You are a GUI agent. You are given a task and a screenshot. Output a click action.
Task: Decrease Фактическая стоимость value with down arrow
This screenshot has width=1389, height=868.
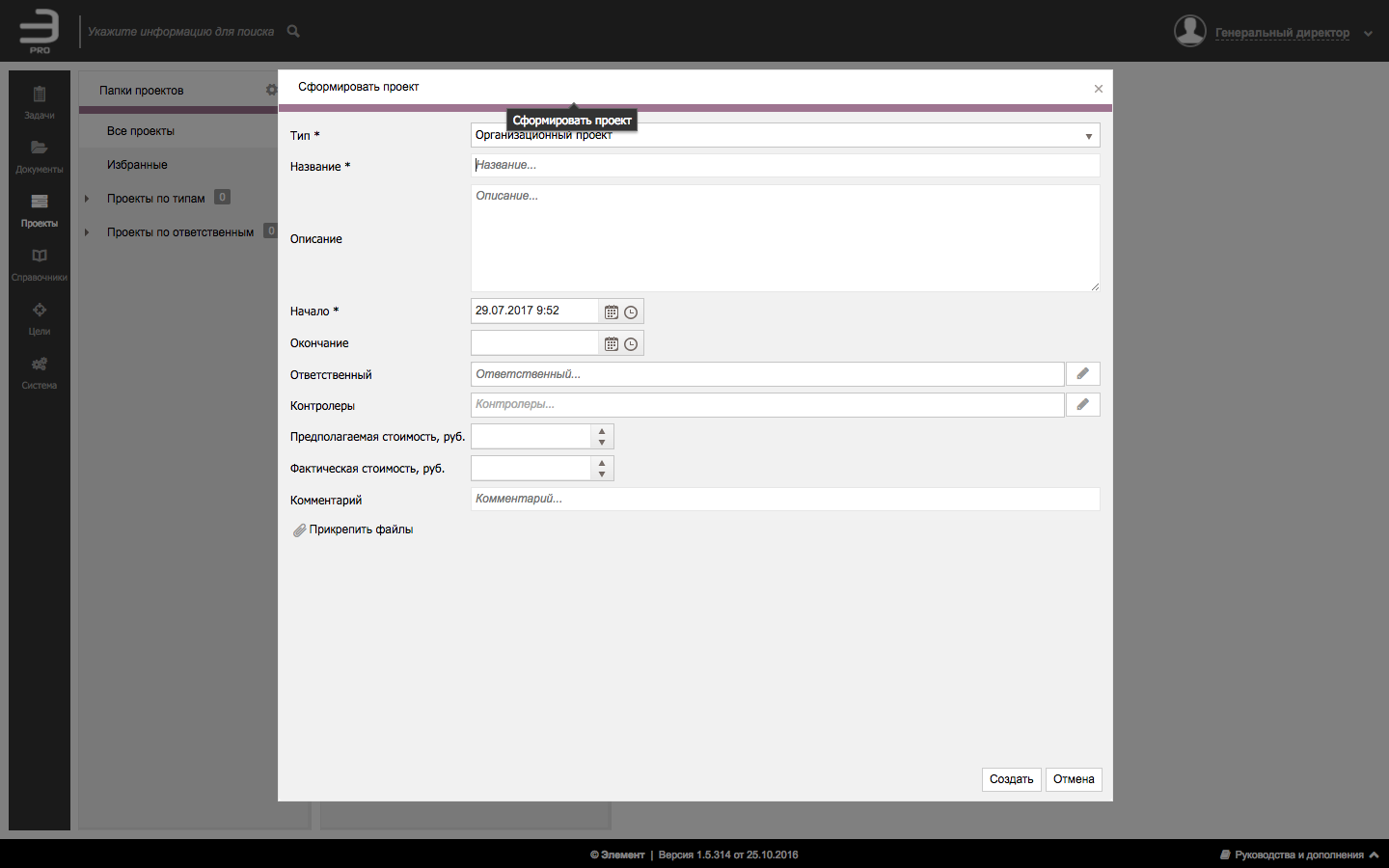[602, 475]
